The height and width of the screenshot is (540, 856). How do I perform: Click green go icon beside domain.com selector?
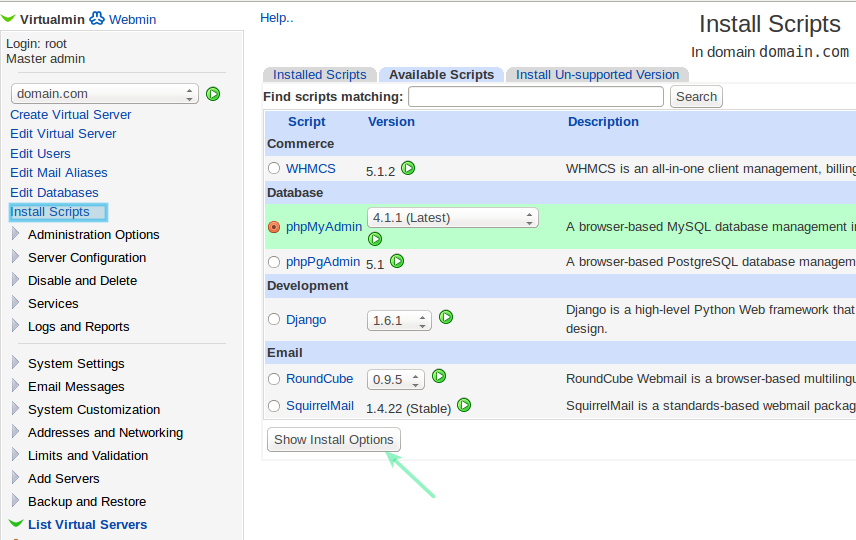(213, 94)
